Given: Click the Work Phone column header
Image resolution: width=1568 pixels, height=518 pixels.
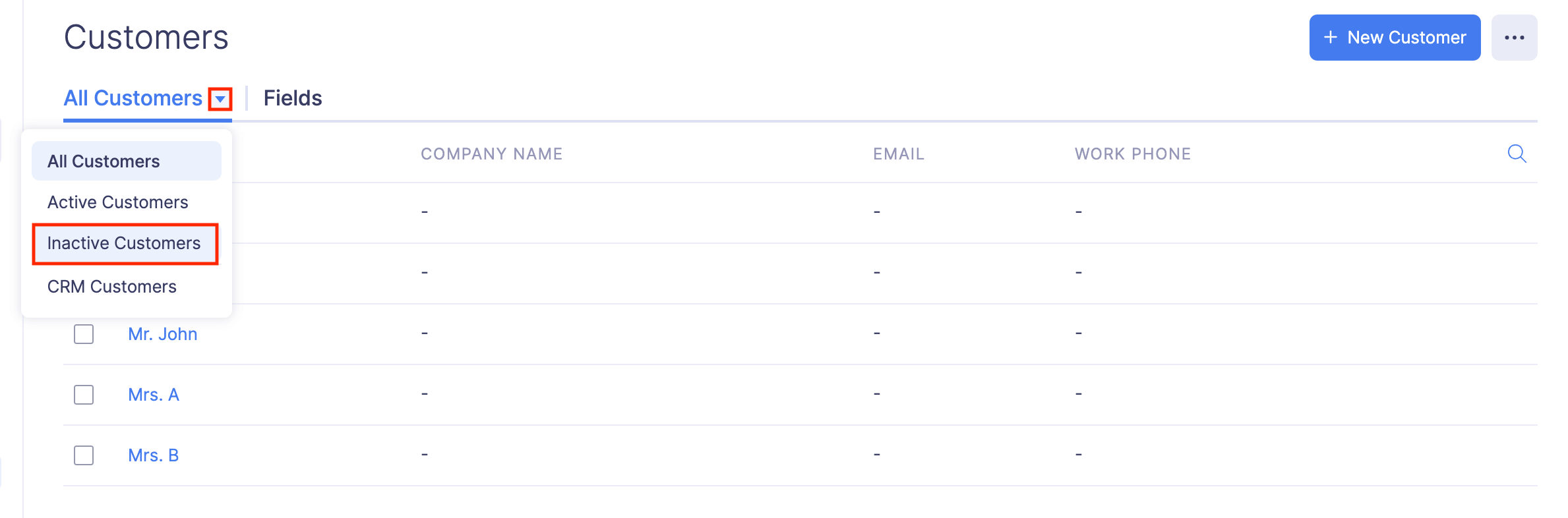Looking at the screenshot, I should tap(1132, 154).
